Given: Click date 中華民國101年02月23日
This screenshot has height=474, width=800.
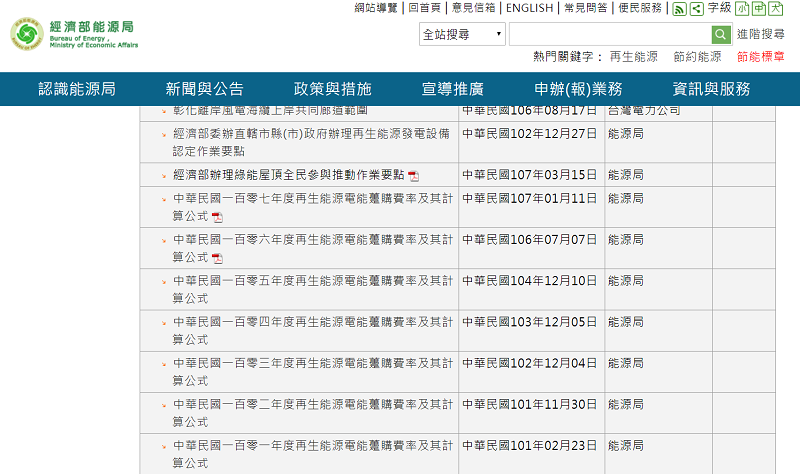Looking at the screenshot, I should pos(530,446).
